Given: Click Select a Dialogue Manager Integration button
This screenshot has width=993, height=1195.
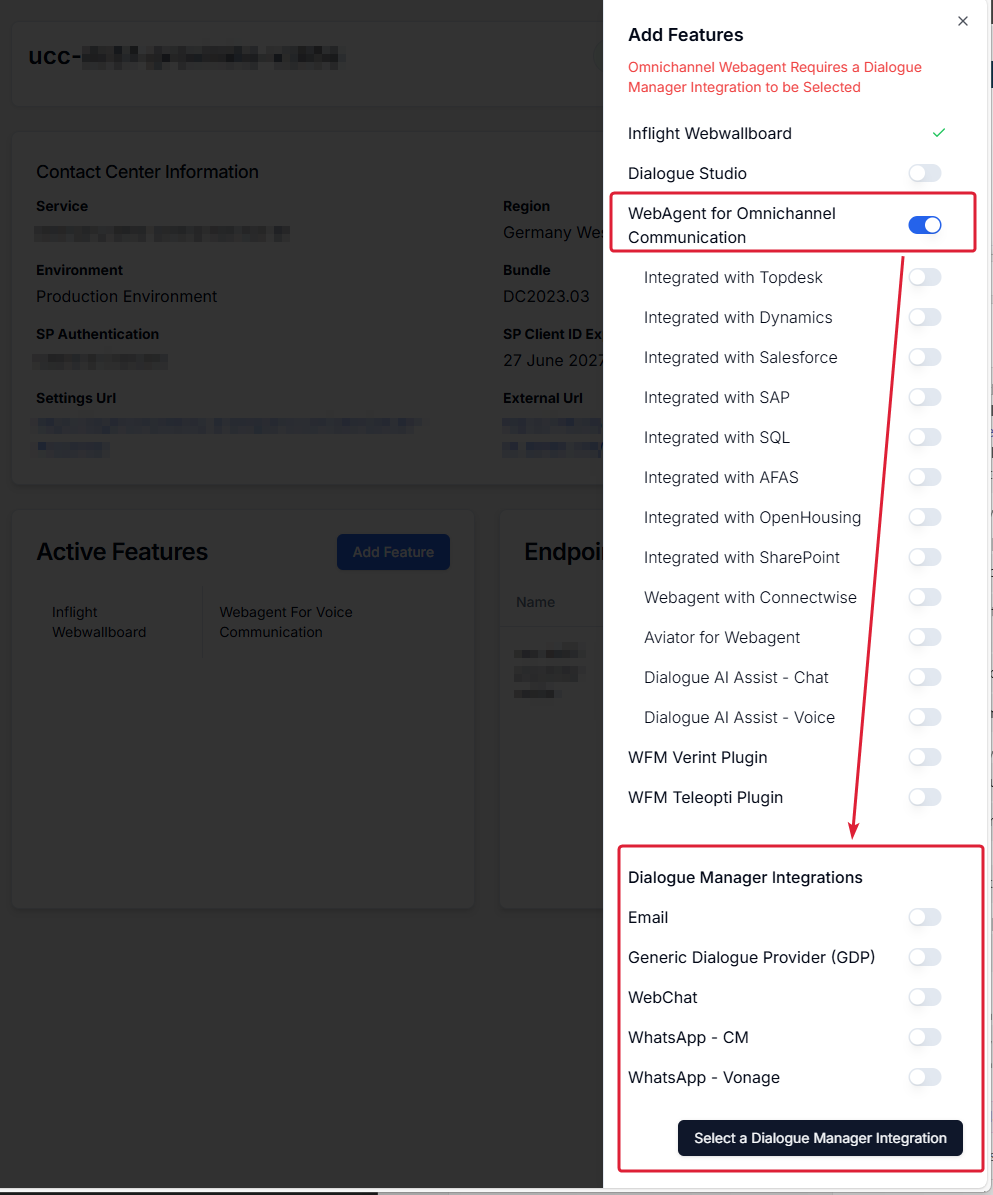Looking at the screenshot, I should pyautogui.click(x=820, y=1138).
